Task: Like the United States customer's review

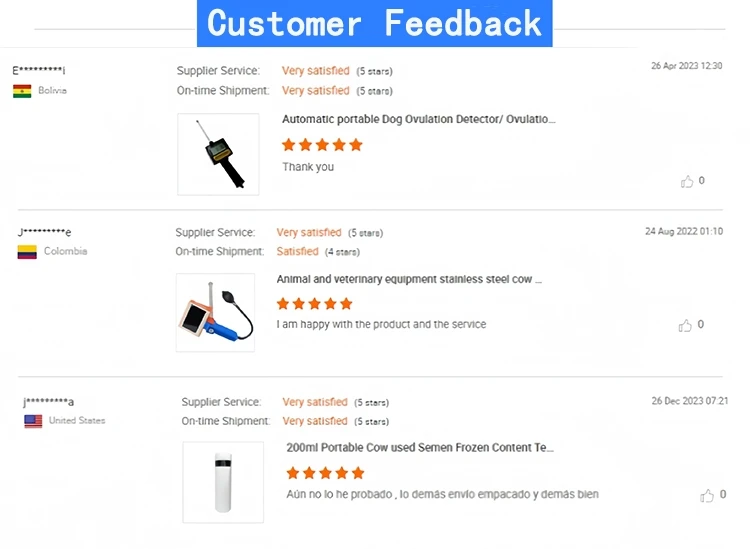Action: [x=708, y=496]
